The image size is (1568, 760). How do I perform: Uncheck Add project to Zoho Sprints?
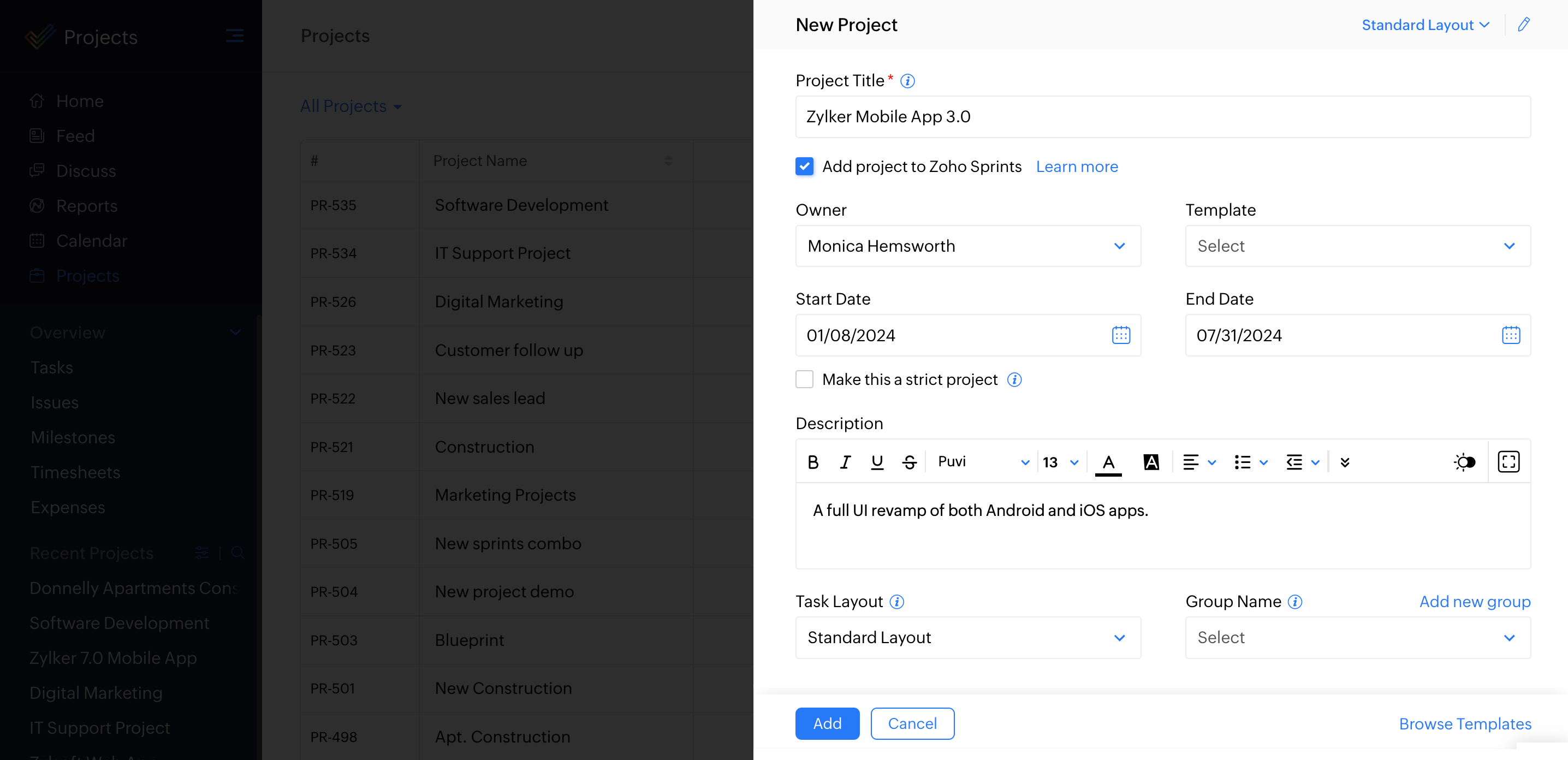point(804,166)
